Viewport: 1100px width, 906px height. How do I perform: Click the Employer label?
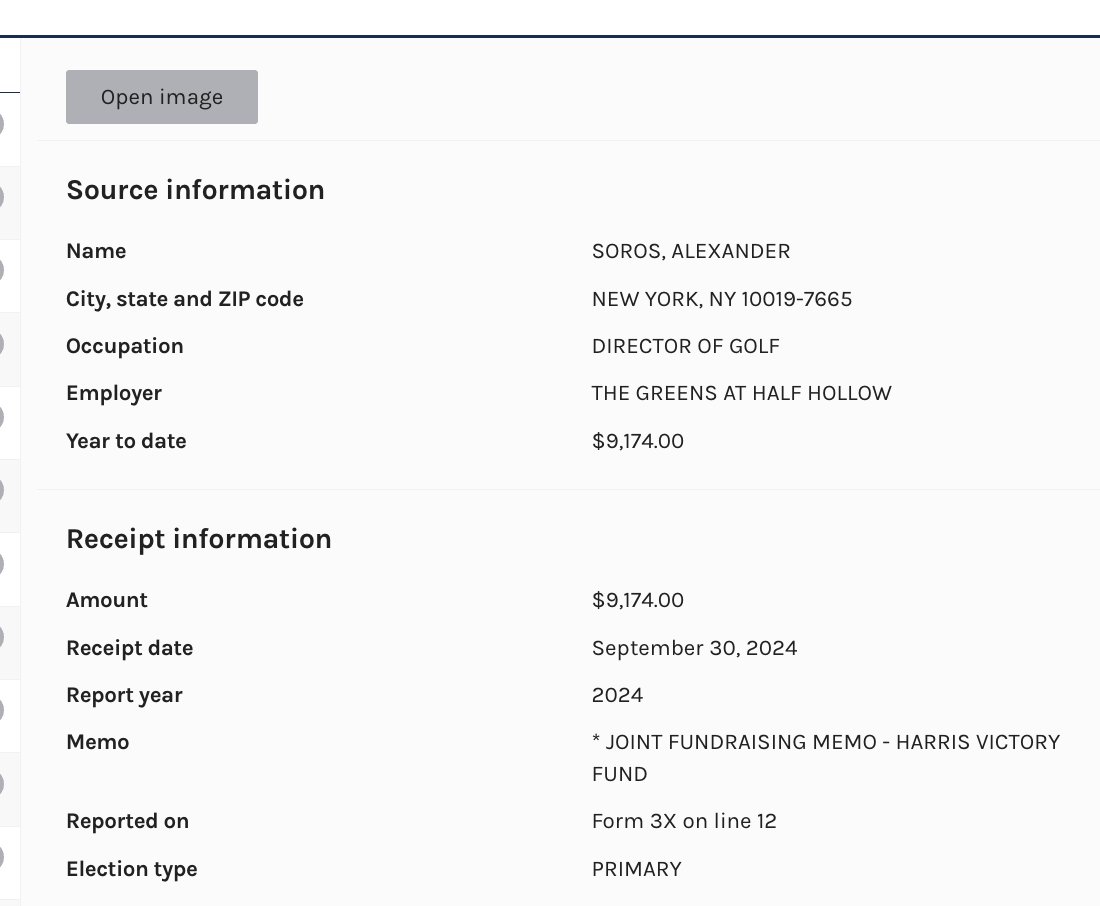[x=114, y=393]
